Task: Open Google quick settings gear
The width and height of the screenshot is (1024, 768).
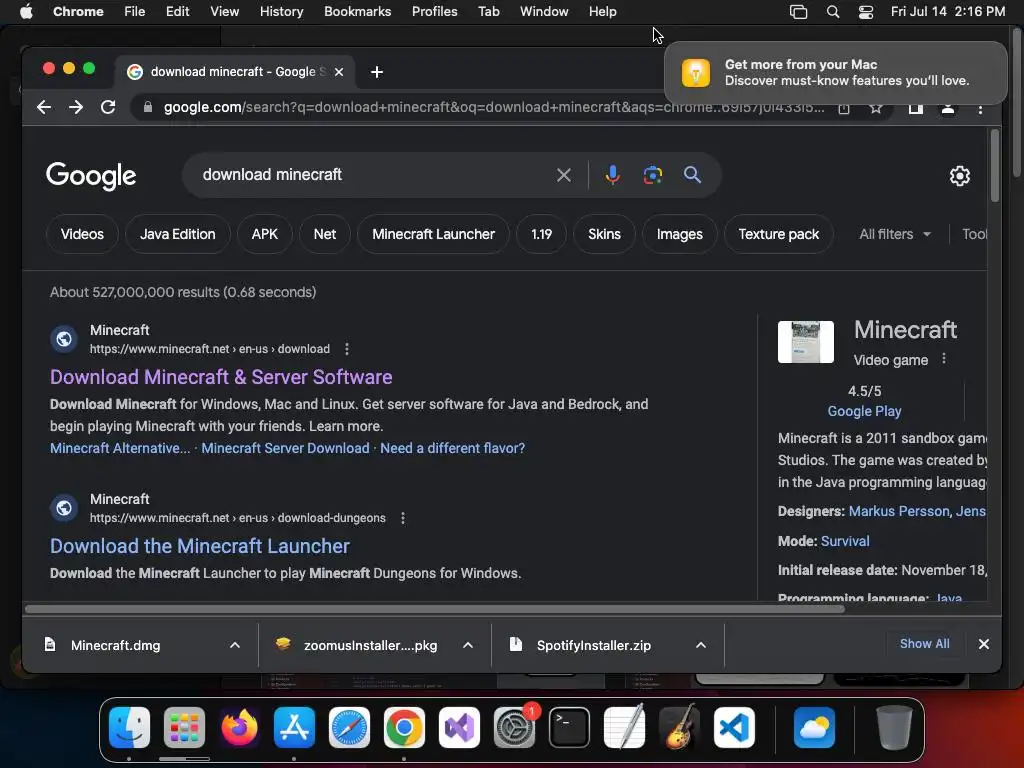Action: tap(959, 176)
